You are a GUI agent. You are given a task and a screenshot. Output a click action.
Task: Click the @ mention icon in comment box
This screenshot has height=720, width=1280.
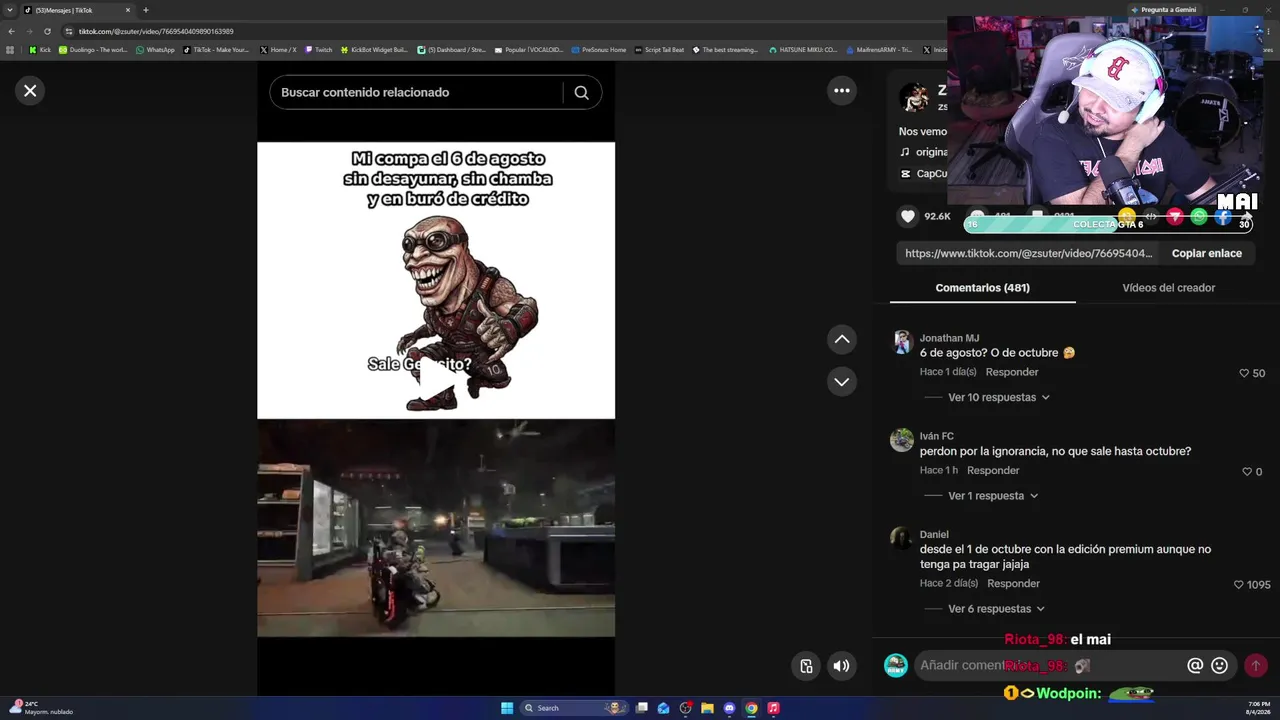[x=1195, y=665]
